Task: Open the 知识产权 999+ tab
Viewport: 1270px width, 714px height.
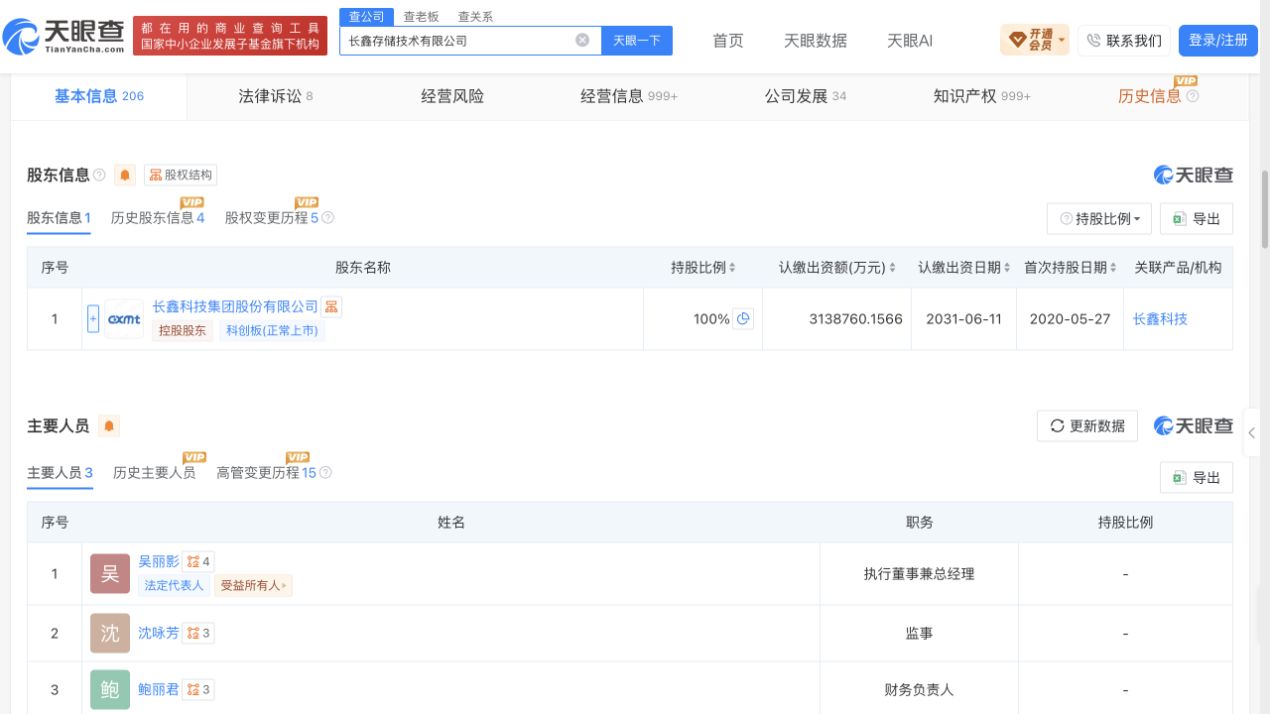Action: [981, 96]
